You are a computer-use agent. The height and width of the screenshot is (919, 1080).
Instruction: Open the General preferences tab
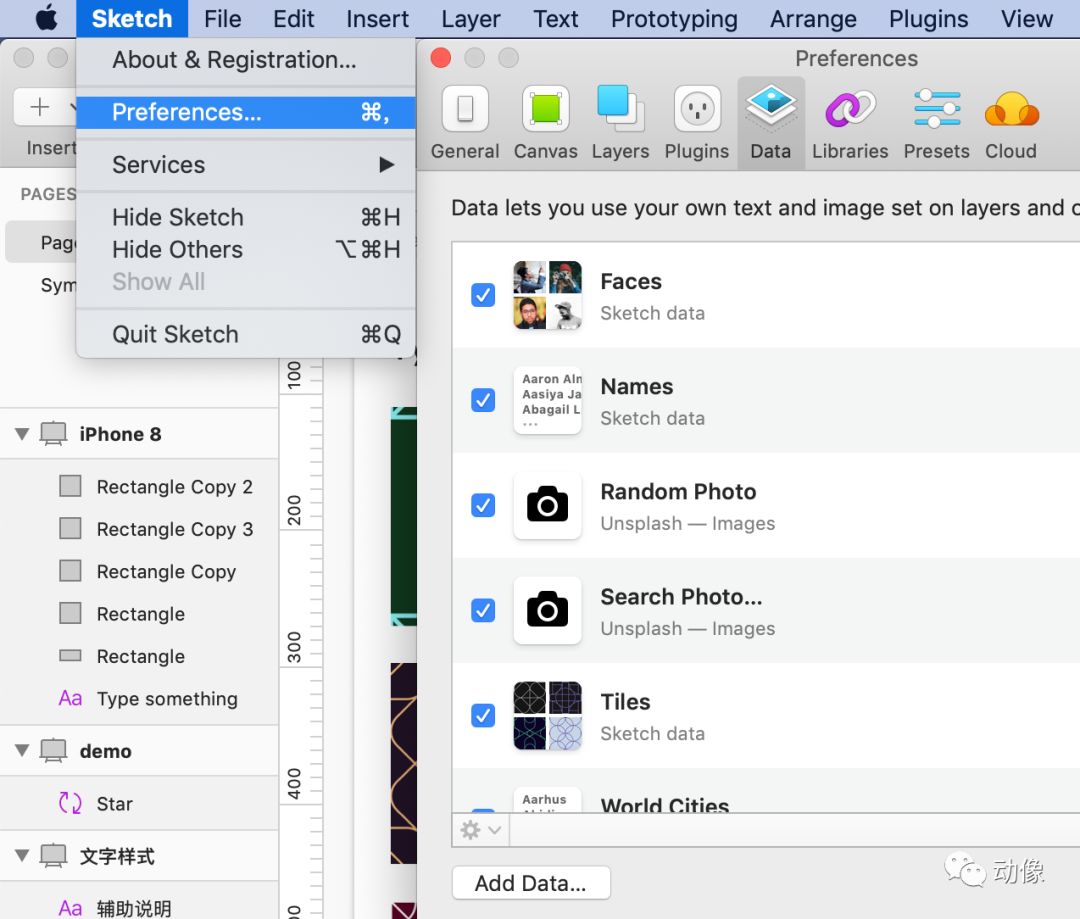465,123
